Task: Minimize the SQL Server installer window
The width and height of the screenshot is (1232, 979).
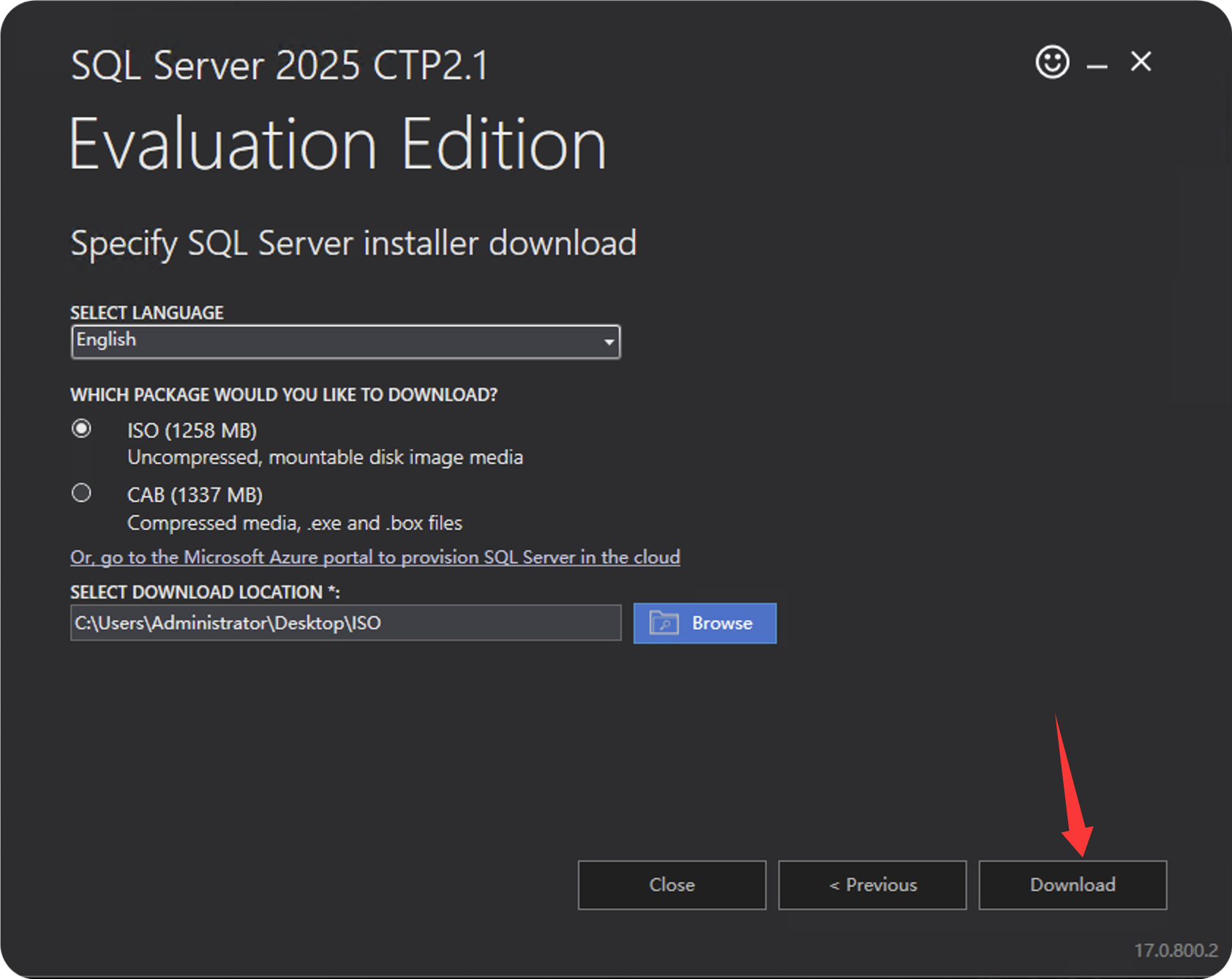Action: coord(1097,67)
